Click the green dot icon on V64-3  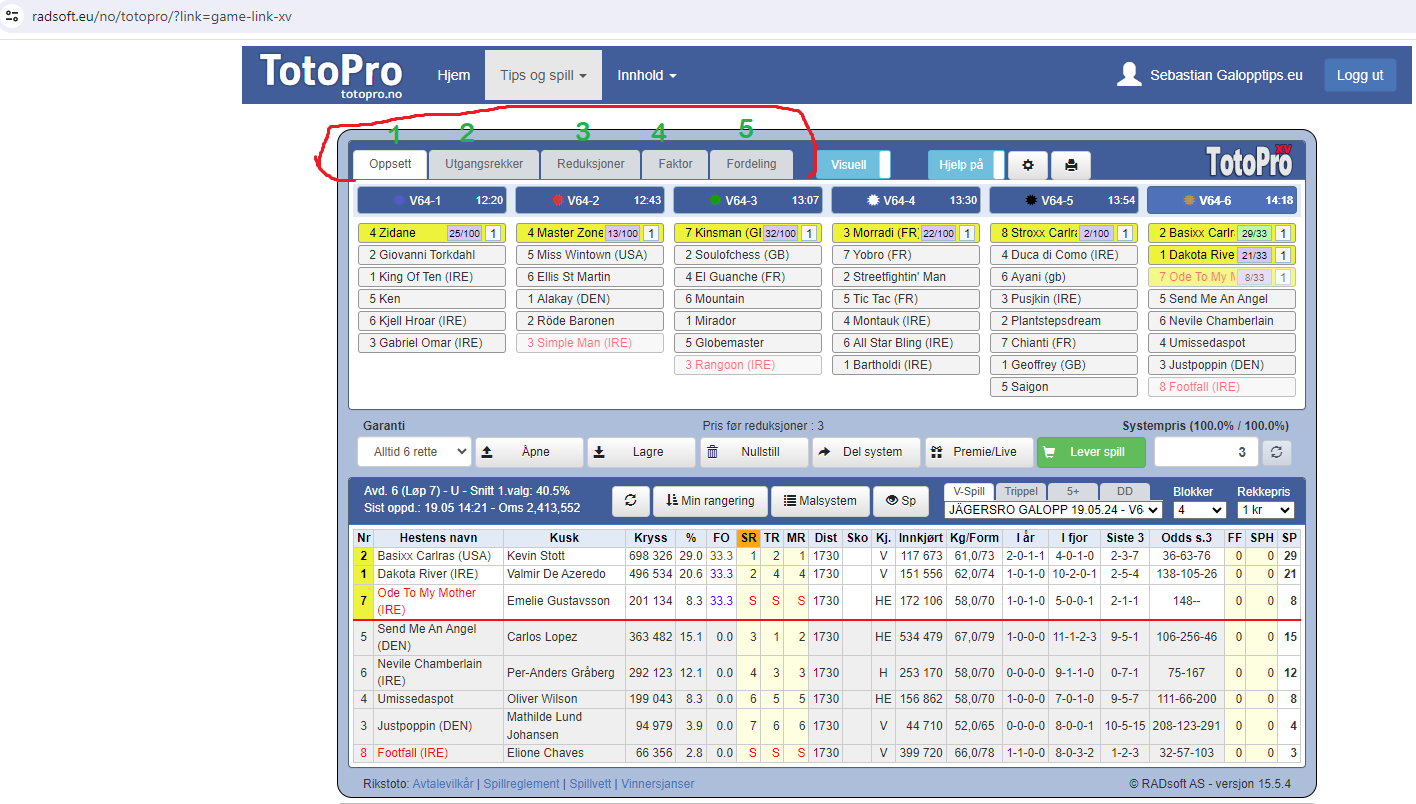(715, 200)
